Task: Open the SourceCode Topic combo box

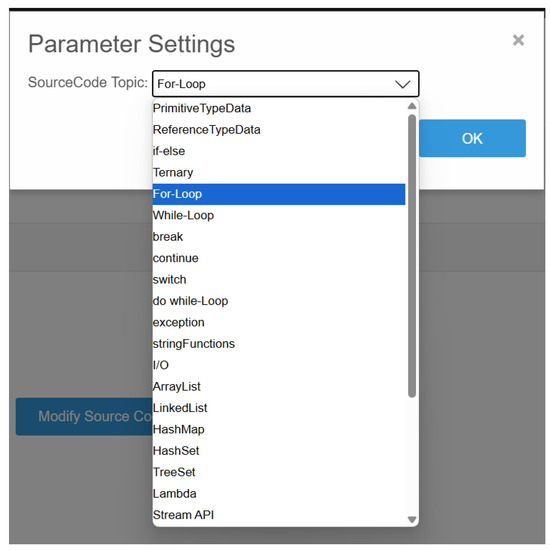Action: [286, 84]
